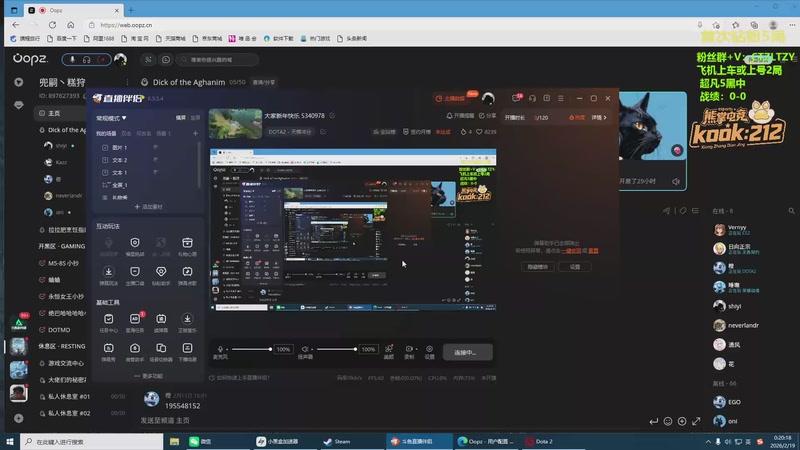
Task: Click 添加素材 add source button
Action: click(x=148, y=207)
